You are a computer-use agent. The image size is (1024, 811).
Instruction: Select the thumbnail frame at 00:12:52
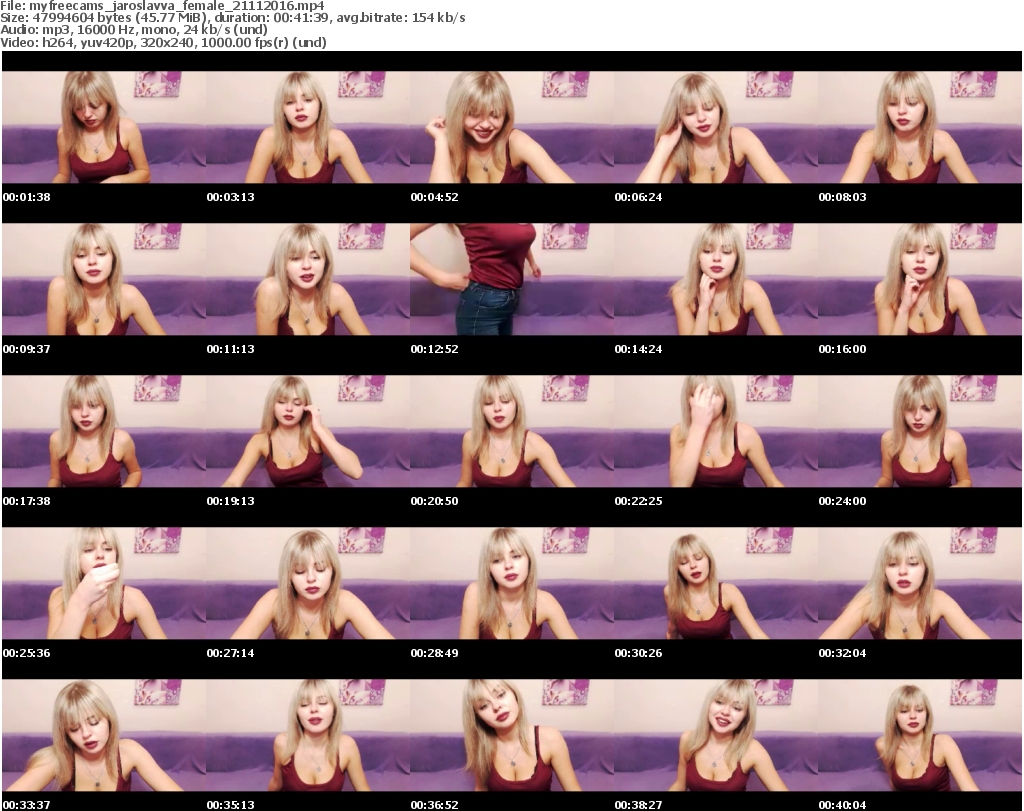(x=512, y=279)
